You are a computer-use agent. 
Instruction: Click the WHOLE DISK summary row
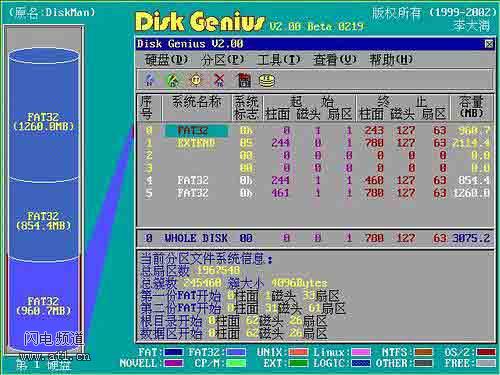pyautogui.click(x=315, y=238)
